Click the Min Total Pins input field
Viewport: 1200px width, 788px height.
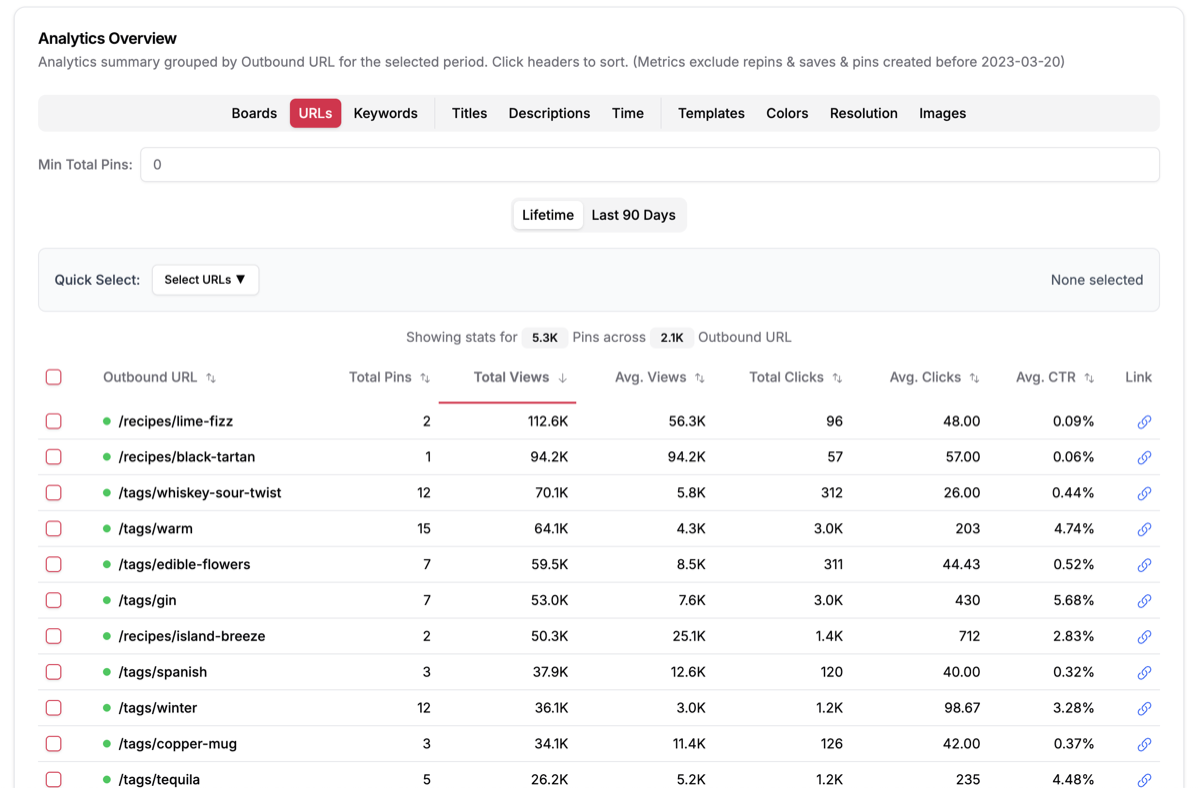pyautogui.click(x=650, y=165)
